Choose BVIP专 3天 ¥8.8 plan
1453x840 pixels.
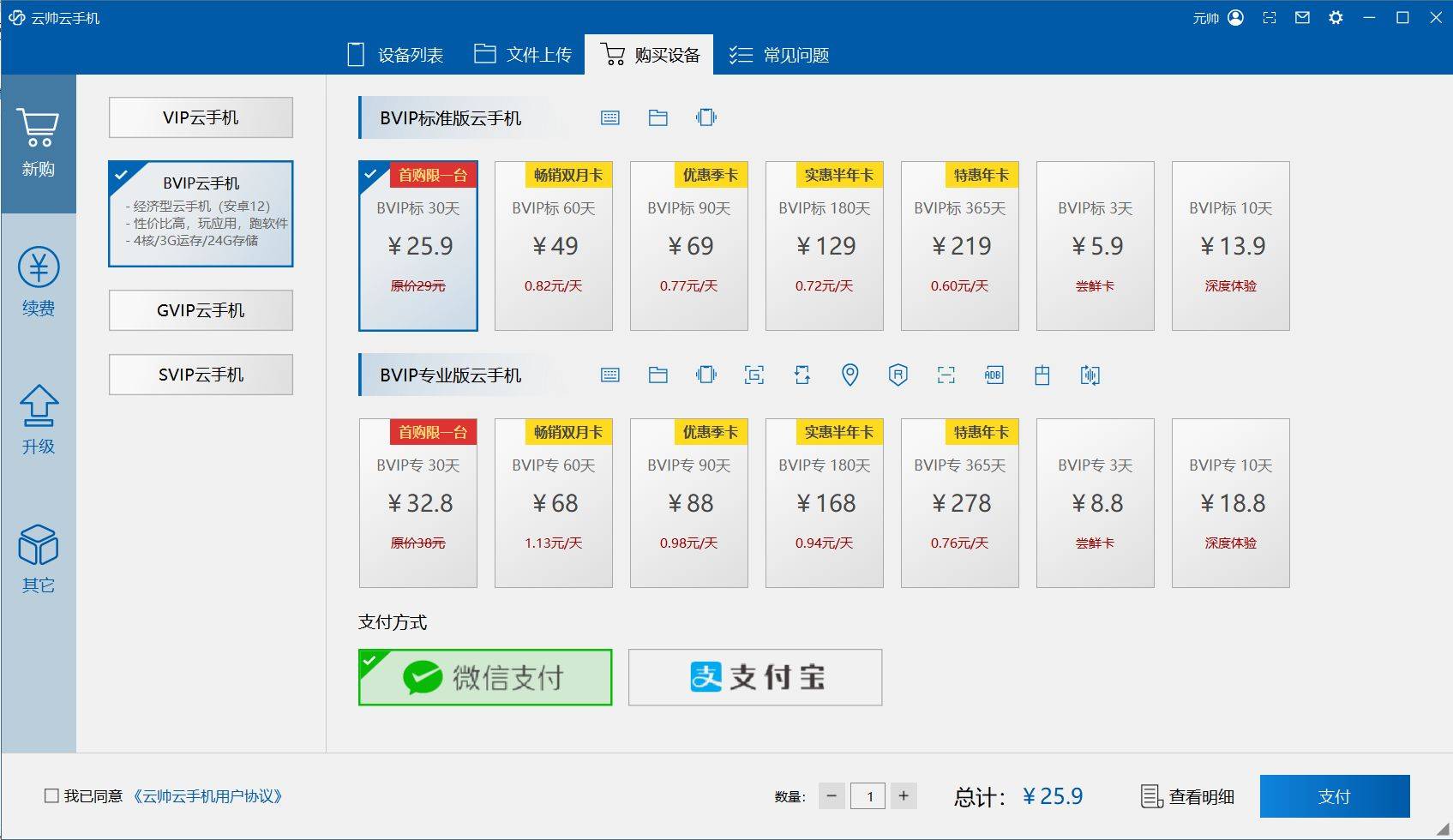(x=1096, y=503)
